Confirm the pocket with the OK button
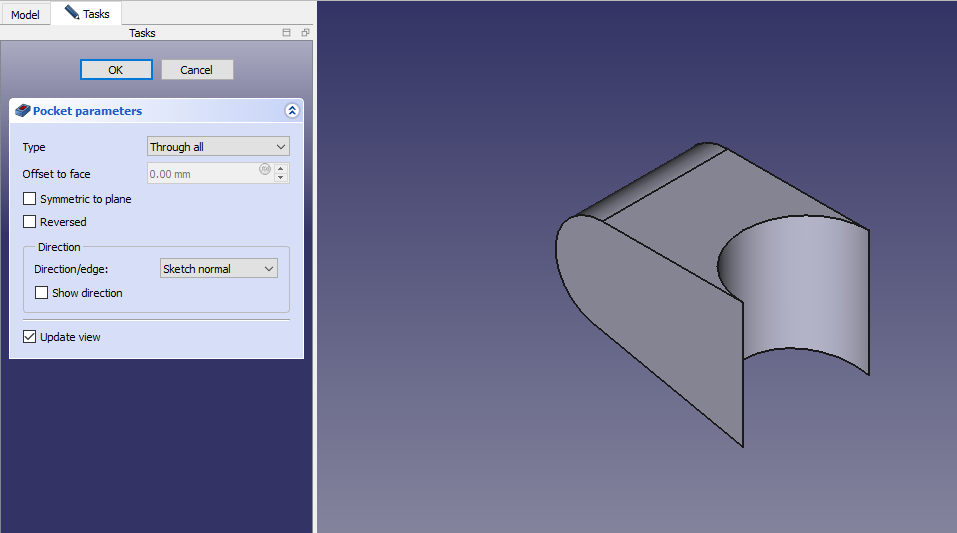Screen dimensions: 957x533 click(x=116, y=70)
